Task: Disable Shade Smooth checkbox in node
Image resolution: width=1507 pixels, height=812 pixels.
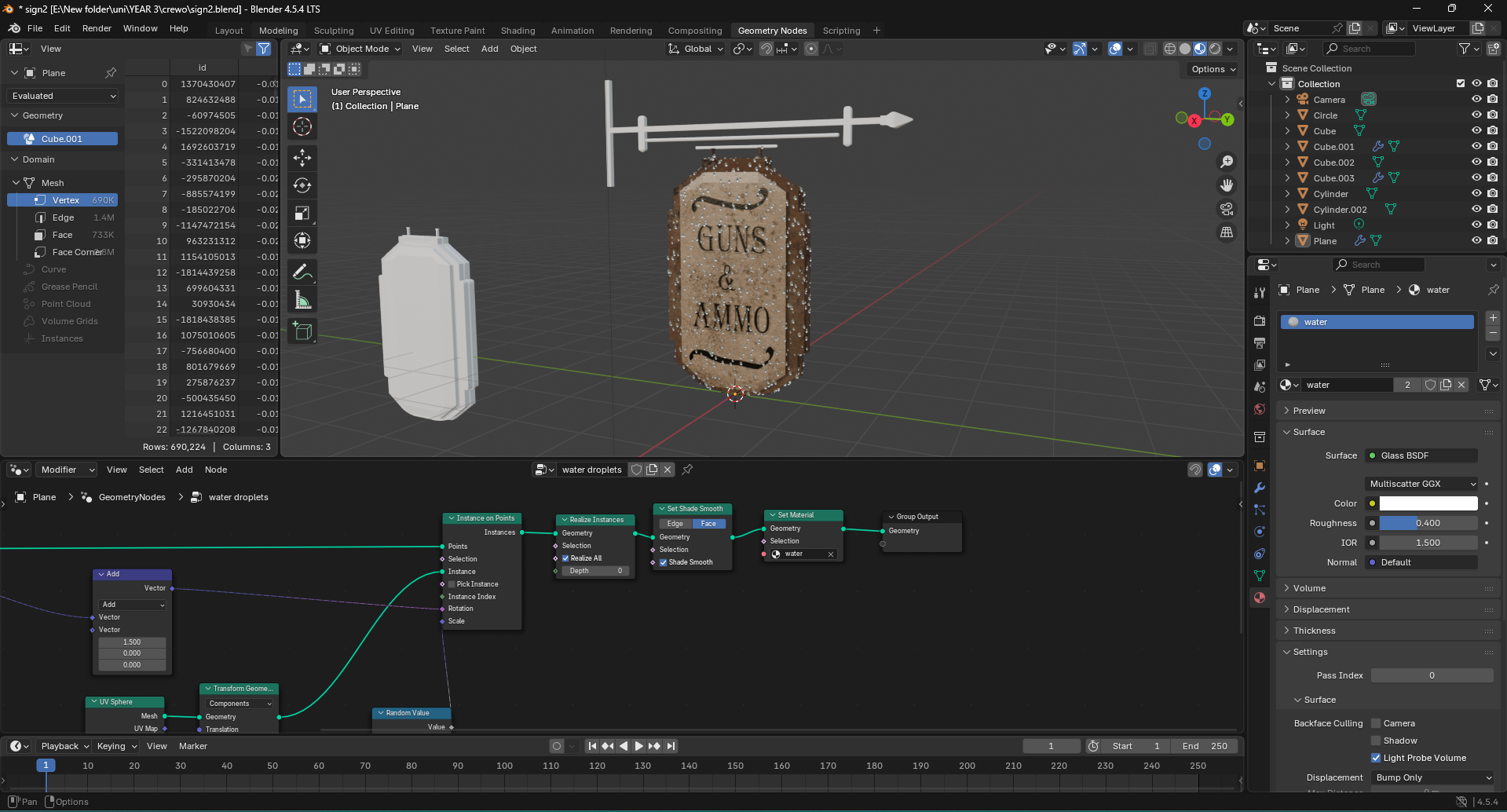Action: click(x=664, y=562)
